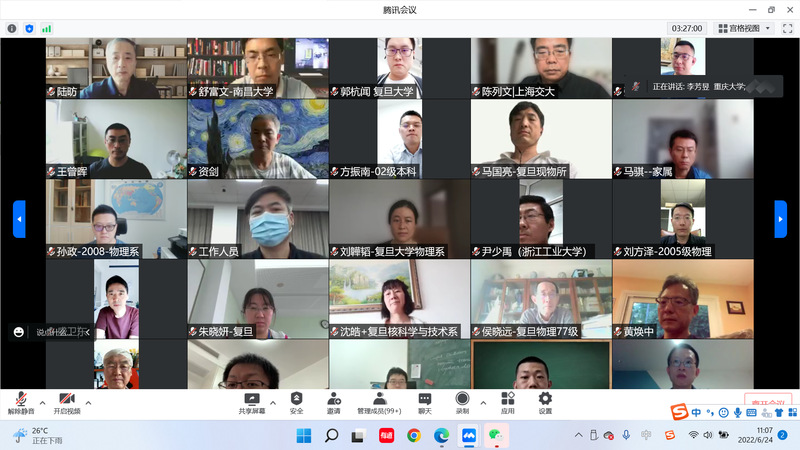800x450 pixels.
Task: Check network signal status icon
Action: coord(46,29)
